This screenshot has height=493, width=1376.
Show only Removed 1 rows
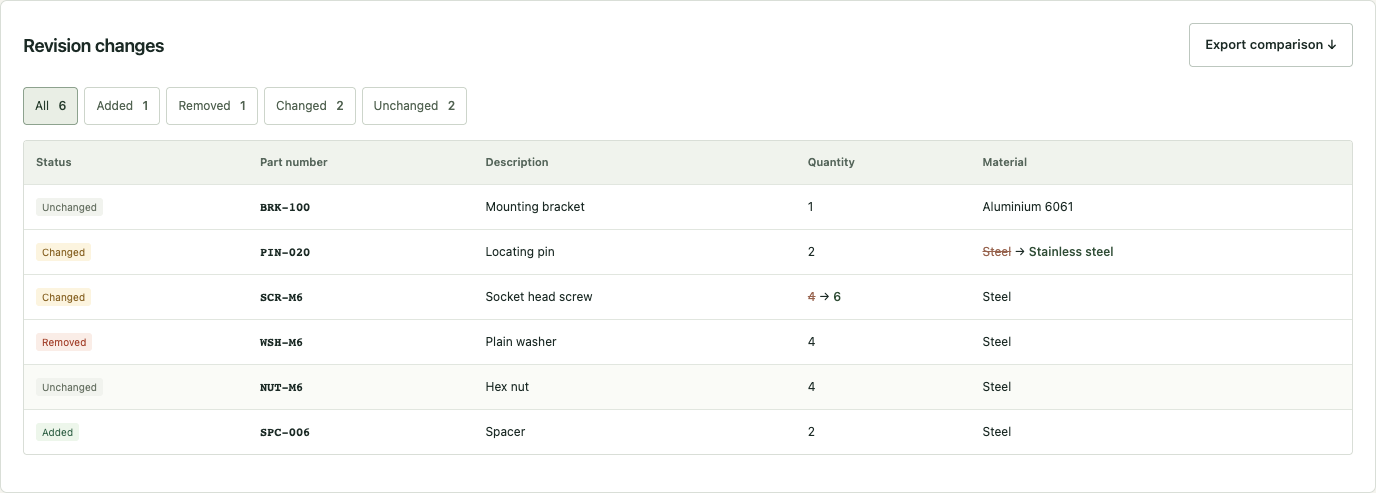(x=212, y=106)
